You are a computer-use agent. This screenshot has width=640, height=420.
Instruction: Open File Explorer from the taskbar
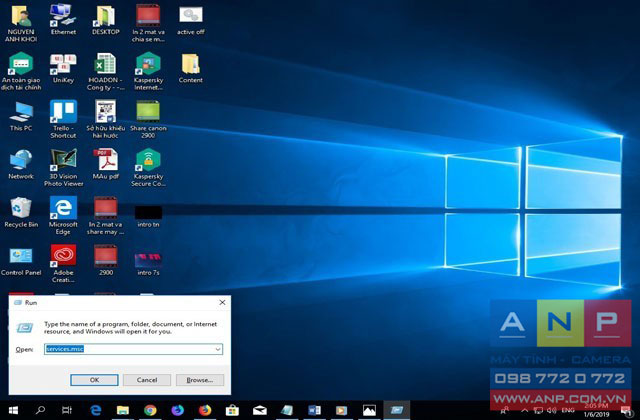(x=122, y=410)
